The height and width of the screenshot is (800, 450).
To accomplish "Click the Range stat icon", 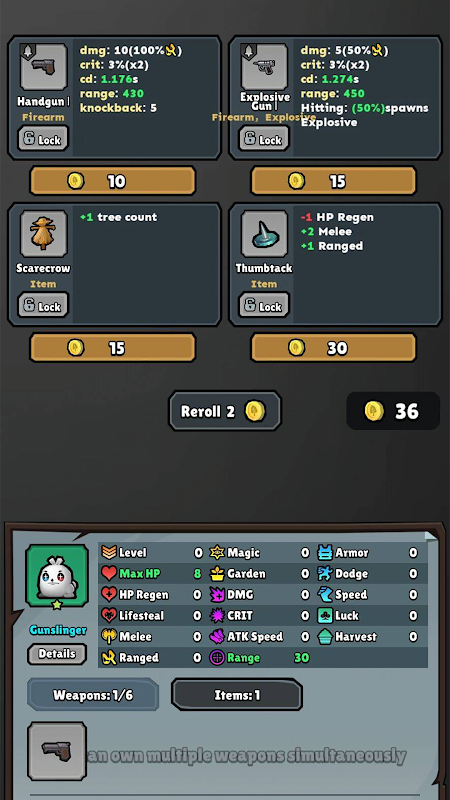I will 217,658.
